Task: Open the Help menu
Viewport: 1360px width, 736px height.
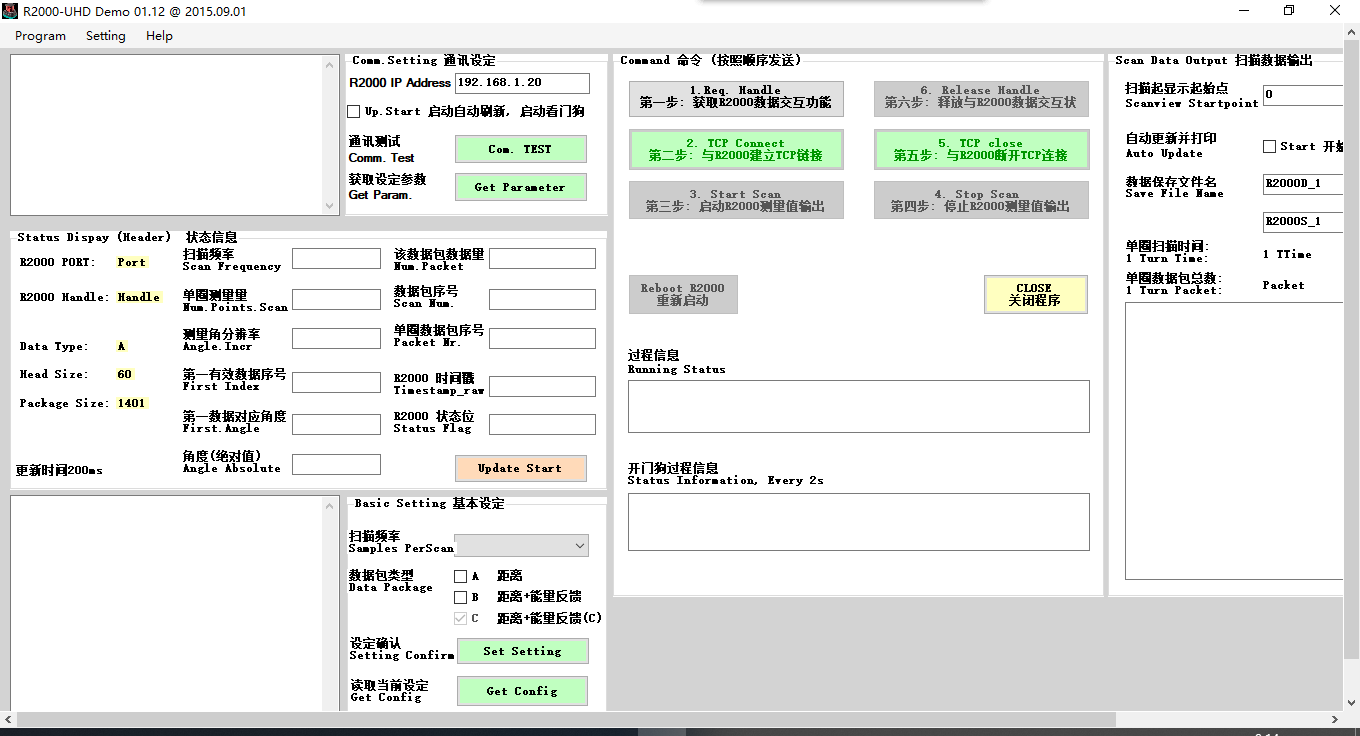Action: coord(159,36)
